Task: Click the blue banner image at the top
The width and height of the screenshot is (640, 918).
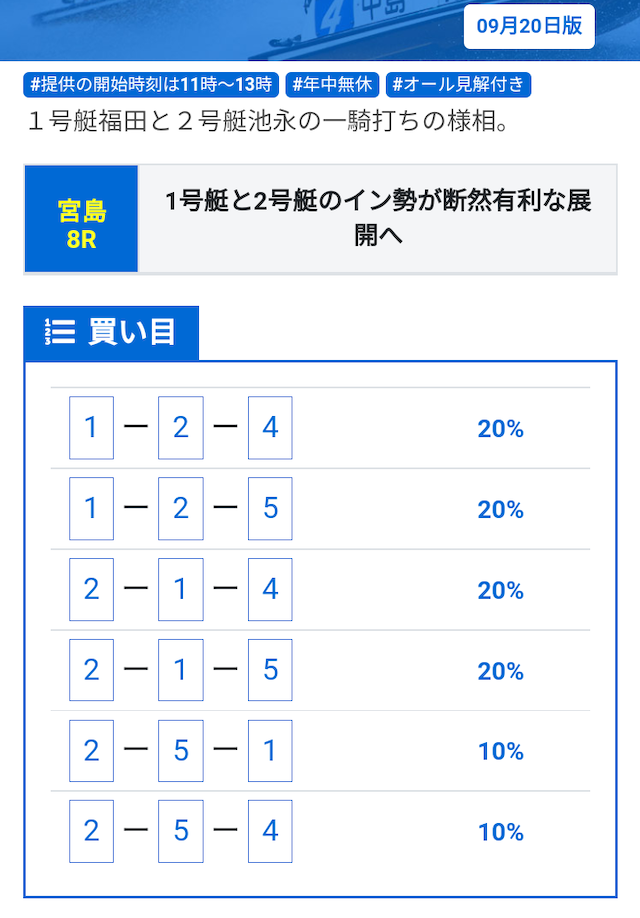Action: pyautogui.click(x=320, y=30)
